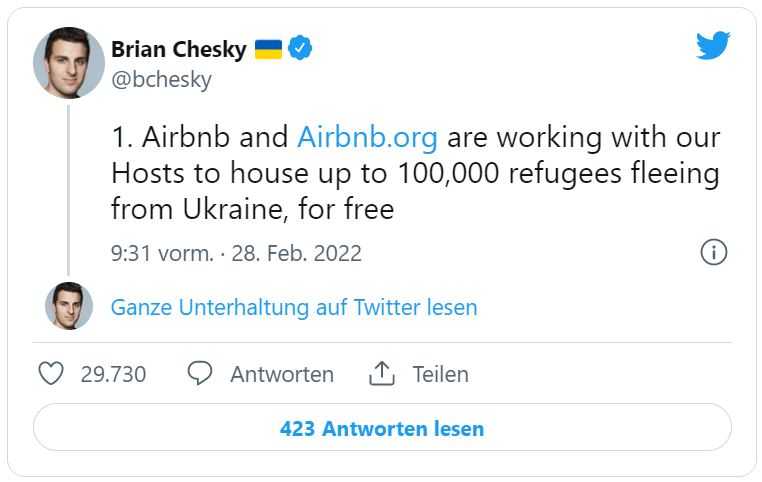Click the 'Antworten' reply label
The image size is (762, 482).
[282, 374]
